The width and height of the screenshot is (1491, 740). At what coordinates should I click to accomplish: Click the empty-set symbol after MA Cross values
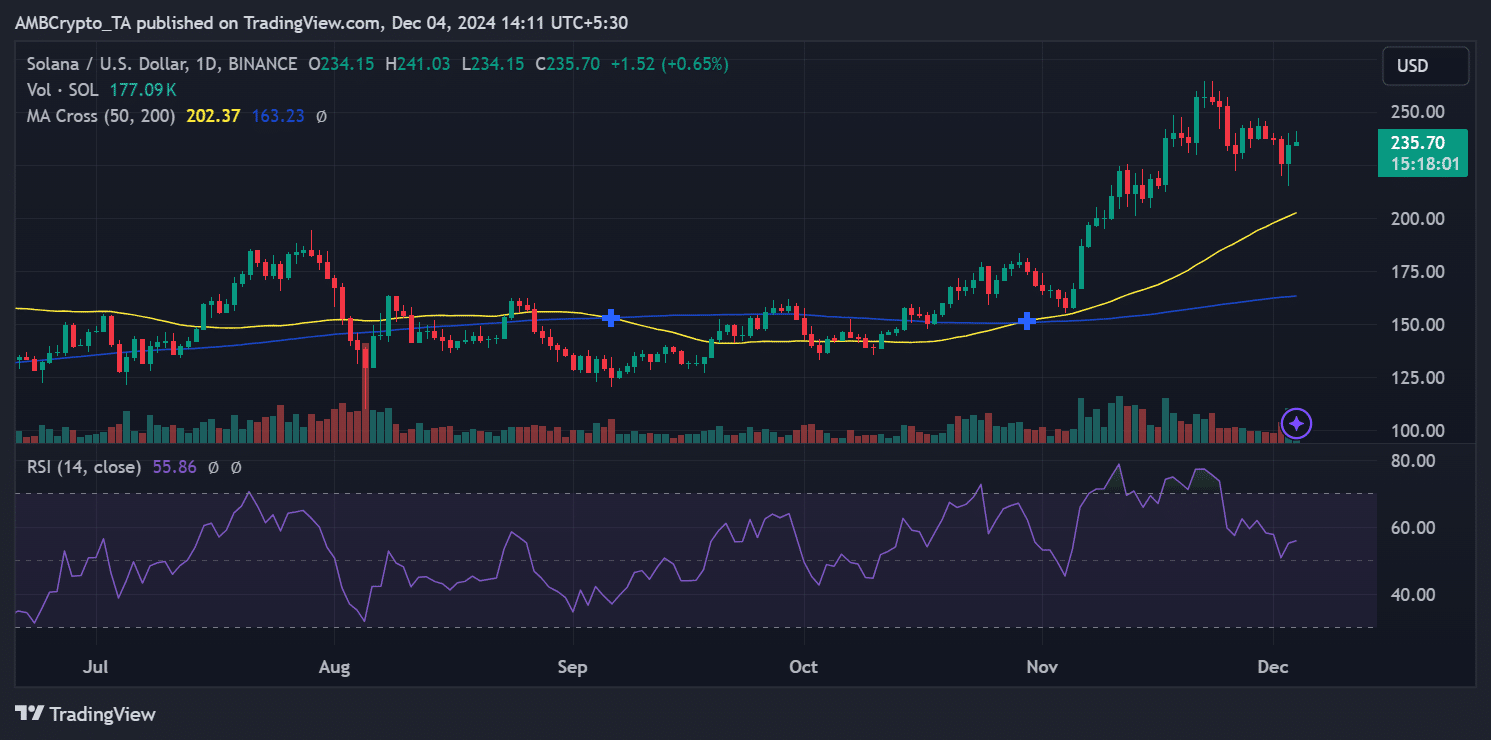pos(321,116)
